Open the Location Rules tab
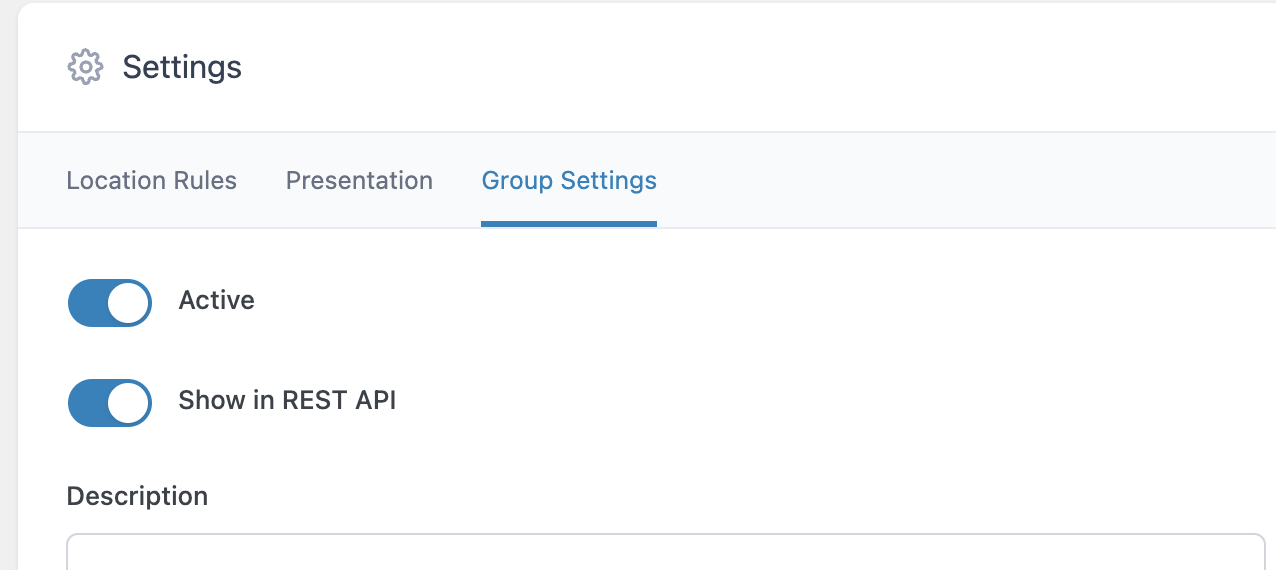Screen dimensions: 1276x570 point(151,181)
